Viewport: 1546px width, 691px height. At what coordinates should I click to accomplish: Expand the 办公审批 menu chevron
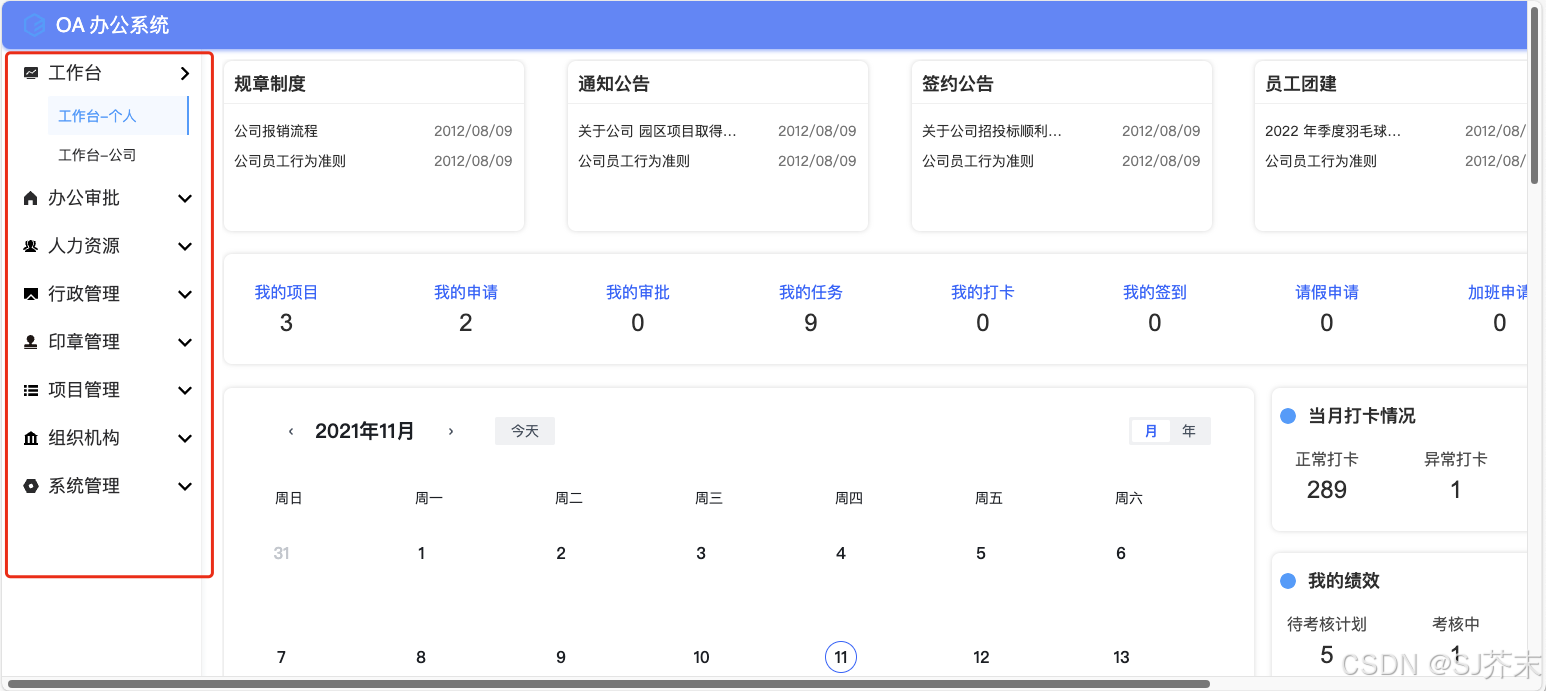(185, 198)
